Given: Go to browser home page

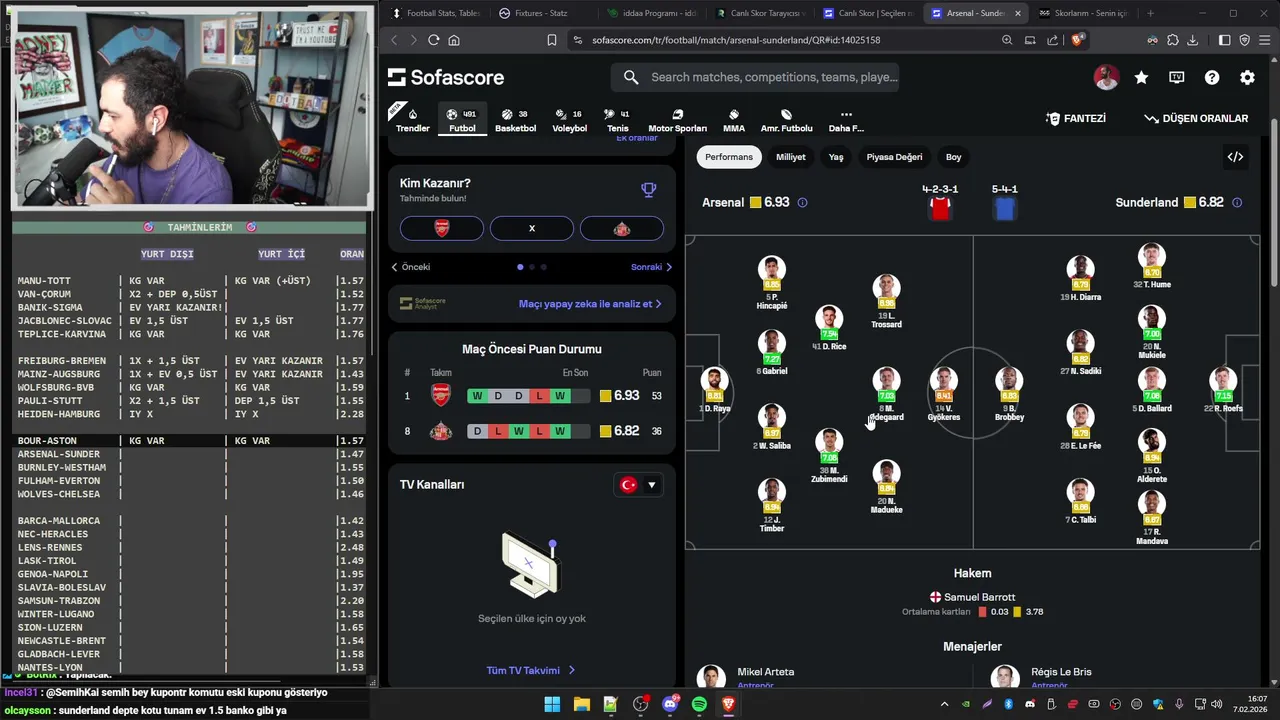Looking at the screenshot, I should 454,40.
